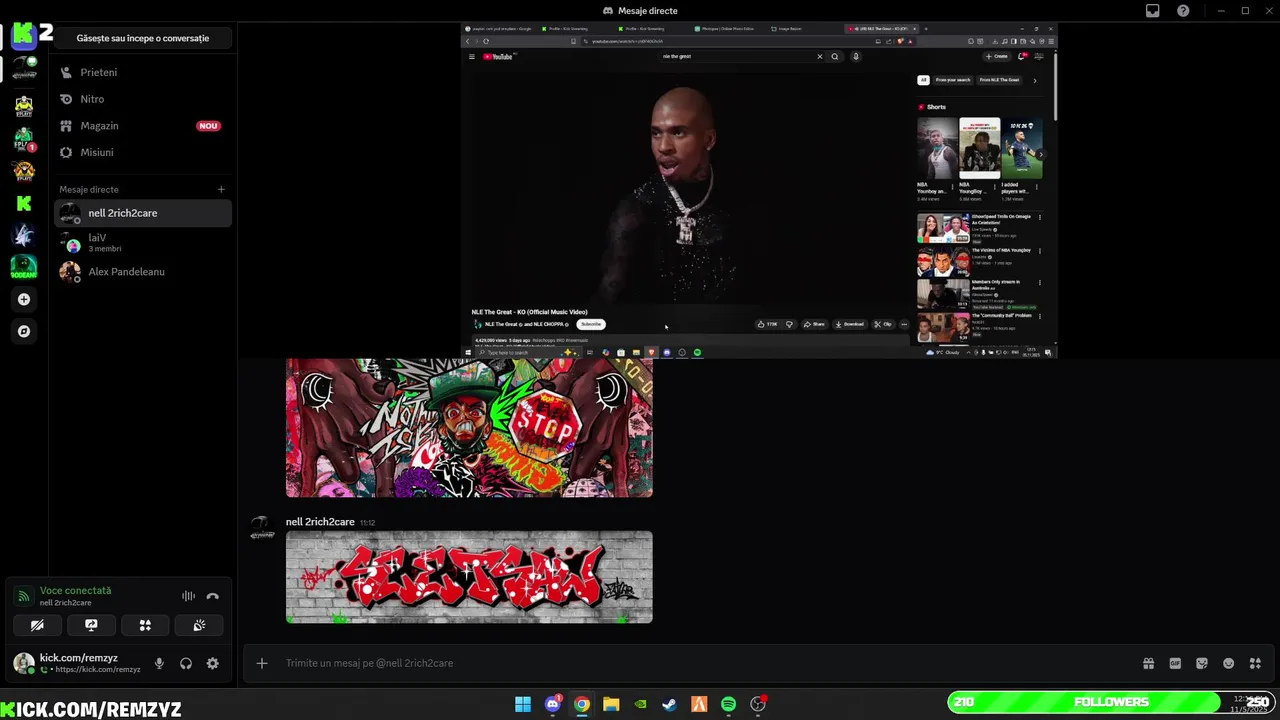Click Create button in streamed YouTube
The width and height of the screenshot is (1280, 720).
(x=996, y=56)
